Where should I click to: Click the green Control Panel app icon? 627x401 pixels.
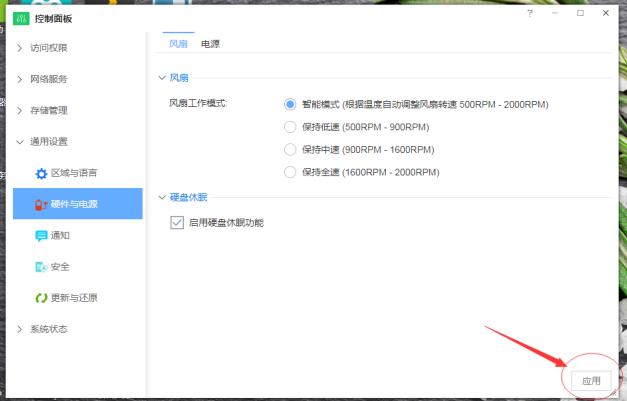point(20,19)
